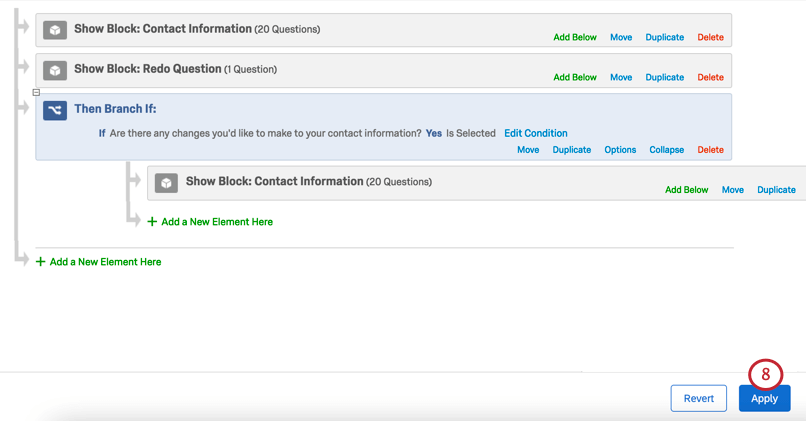Duplicate the first Contact Information block

[664, 37]
